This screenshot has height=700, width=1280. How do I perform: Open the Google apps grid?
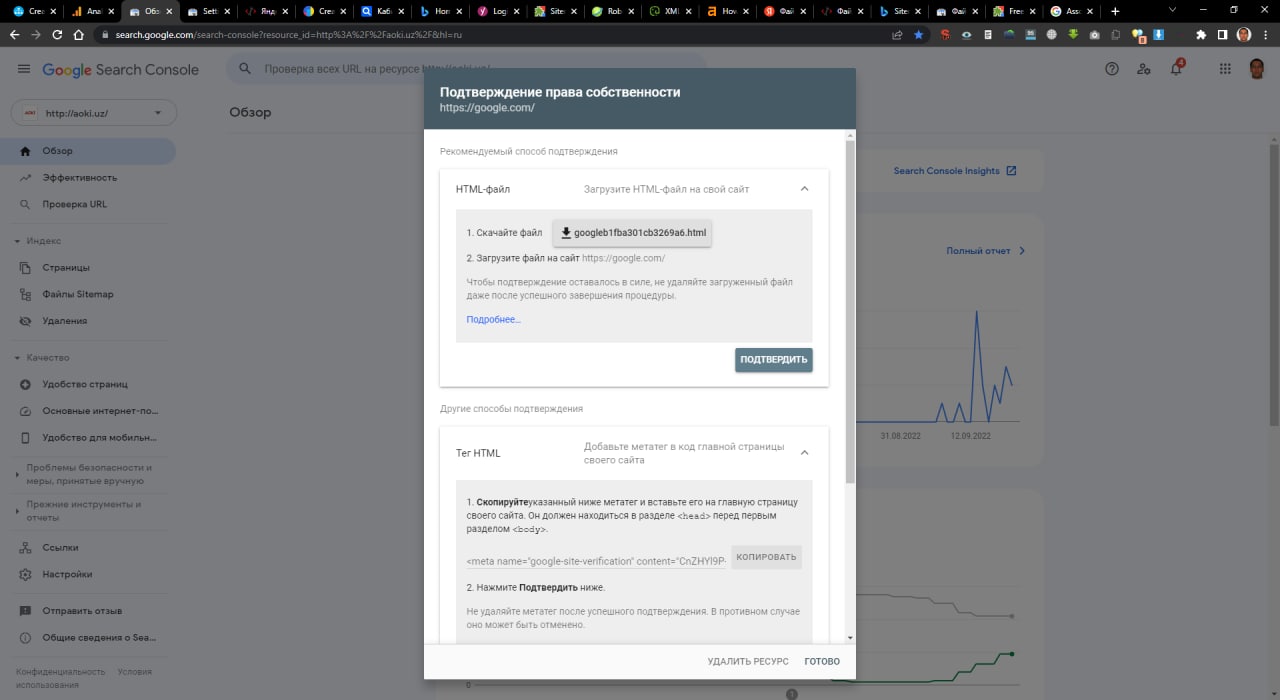click(x=1225, y=69)
